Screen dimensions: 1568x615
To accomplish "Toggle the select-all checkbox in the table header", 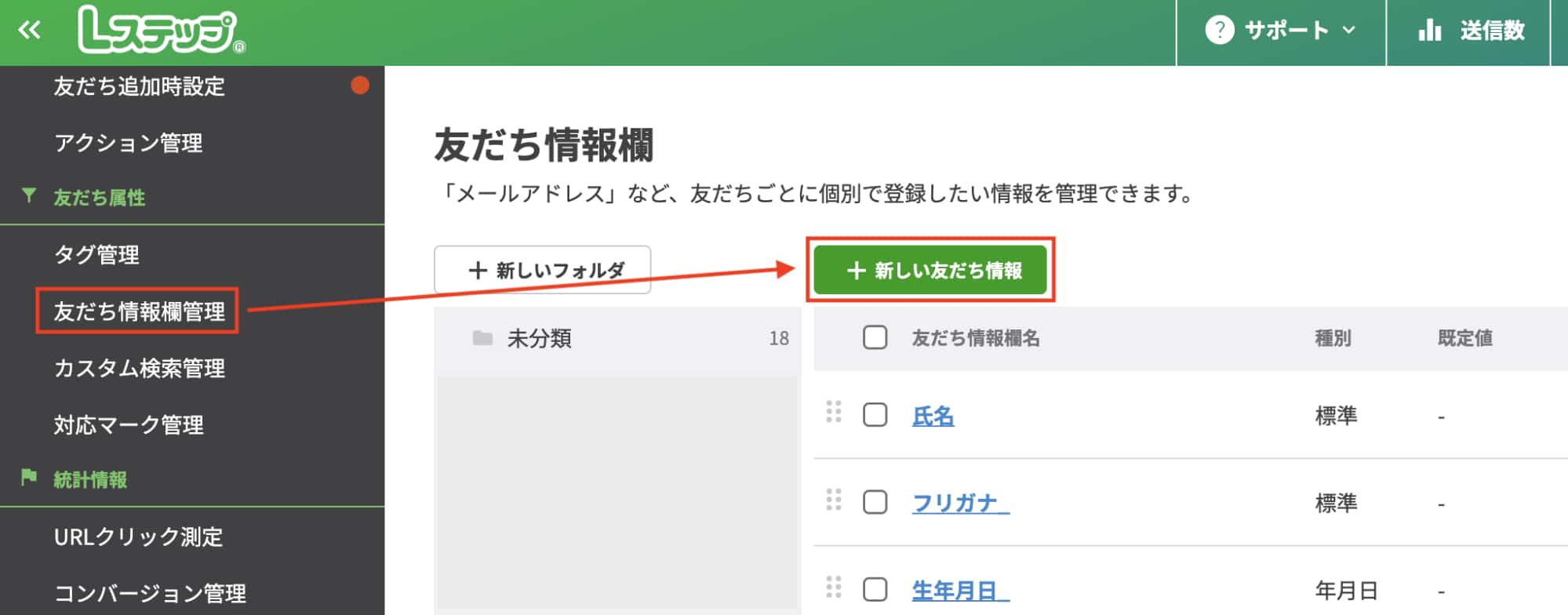I will click(875, 338).
